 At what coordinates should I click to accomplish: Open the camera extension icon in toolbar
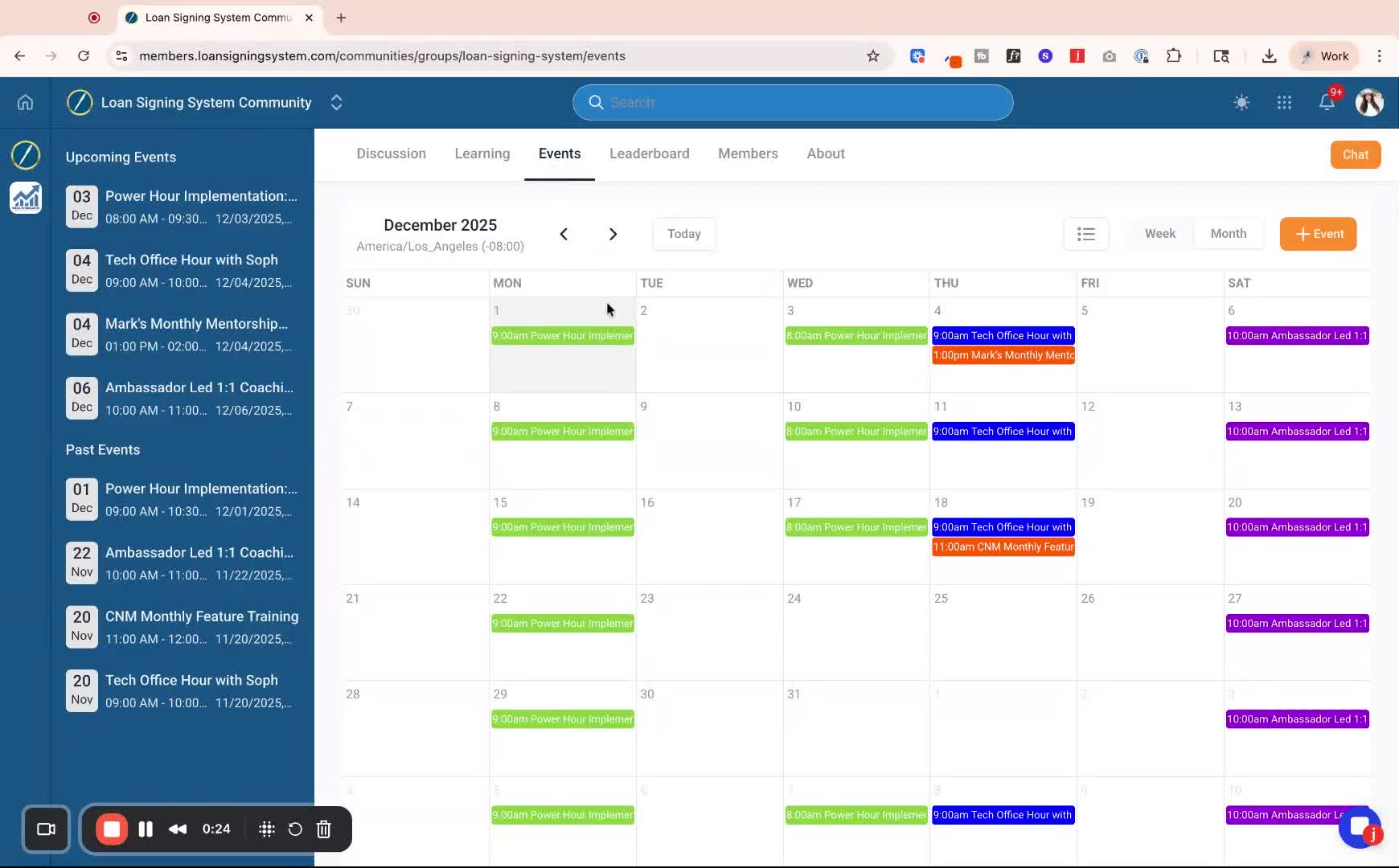[1110, 56]
